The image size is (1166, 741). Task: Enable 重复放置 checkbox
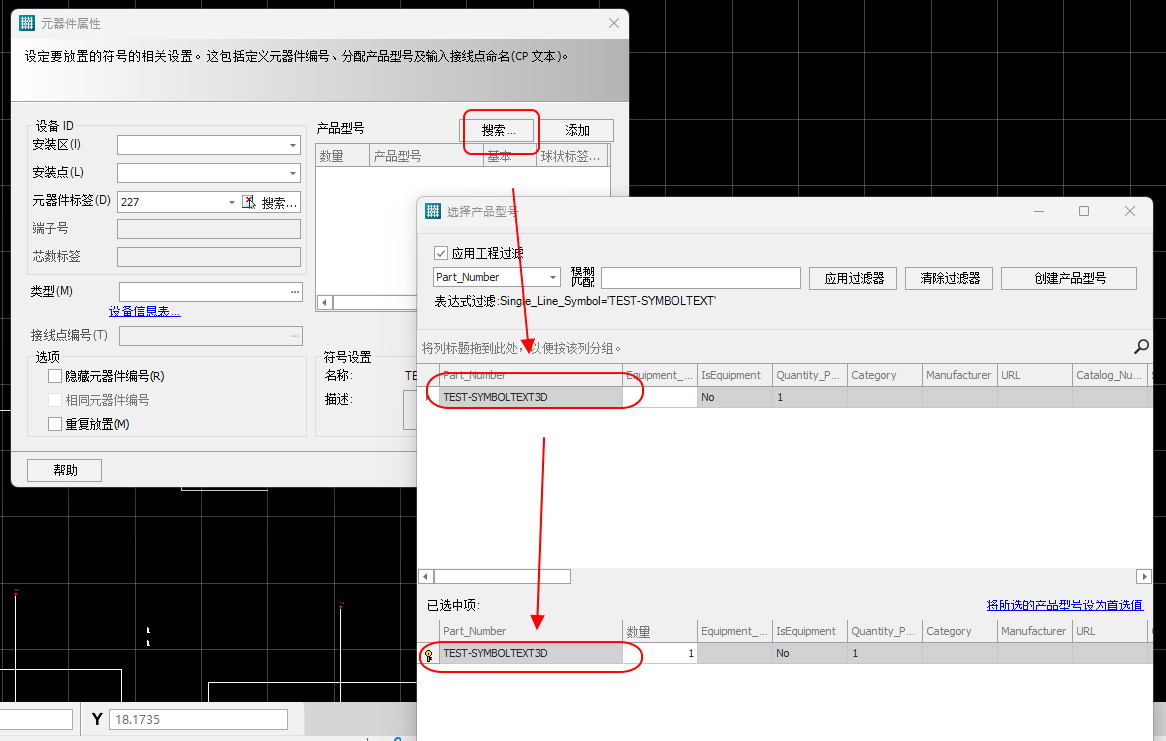[x=55, y=424]
